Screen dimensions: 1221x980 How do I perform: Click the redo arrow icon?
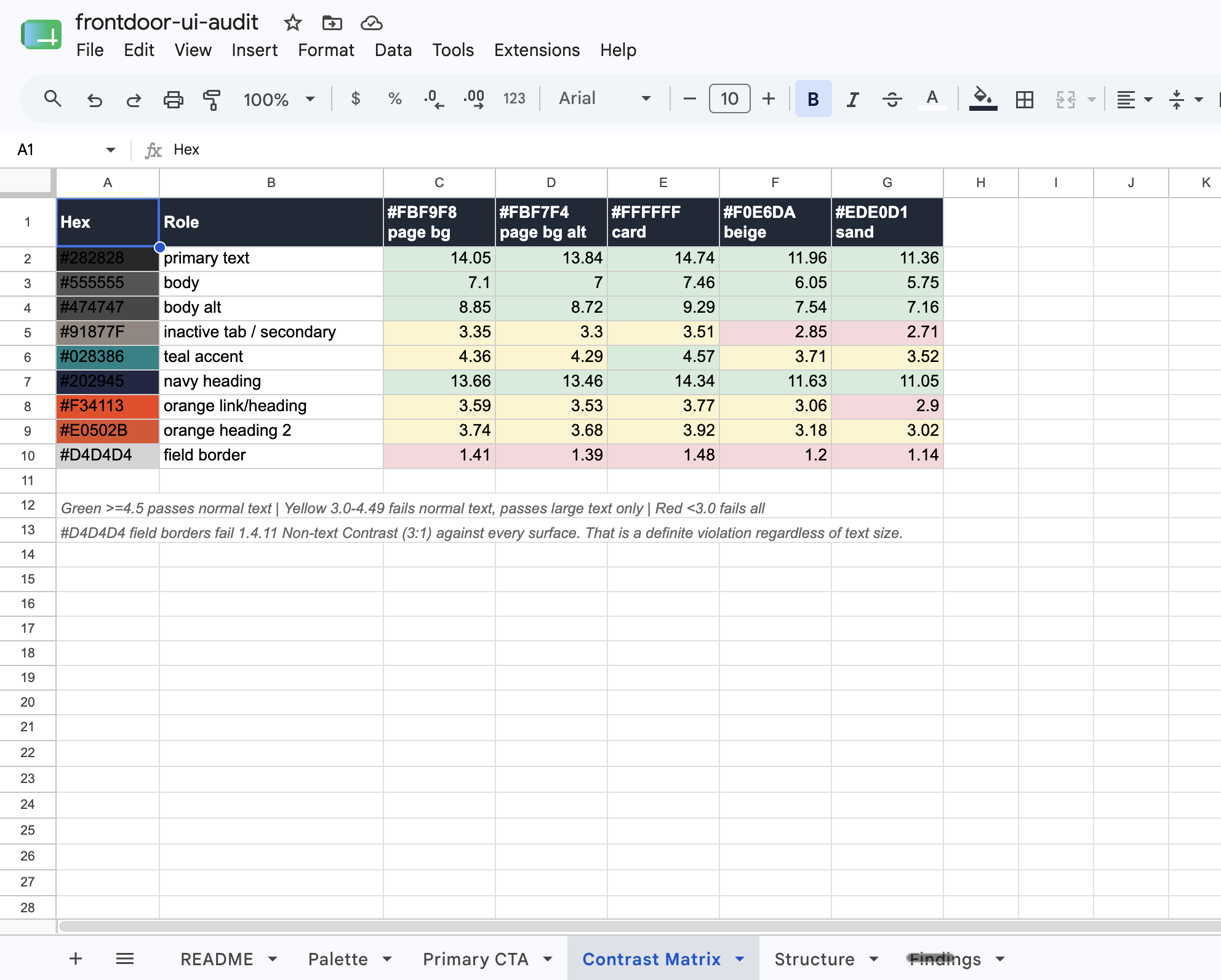(x=134, y=99)
